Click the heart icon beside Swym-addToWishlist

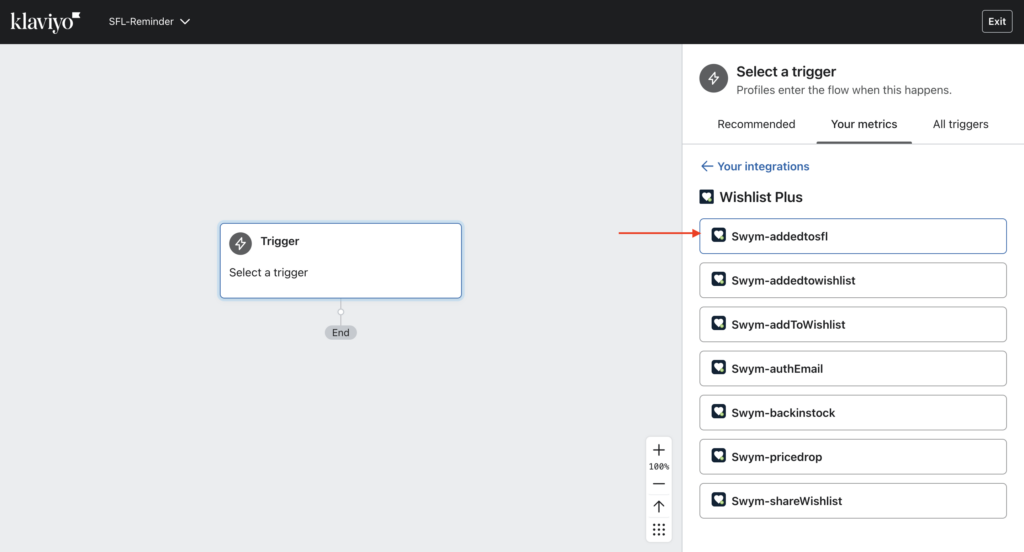[718, 323]
